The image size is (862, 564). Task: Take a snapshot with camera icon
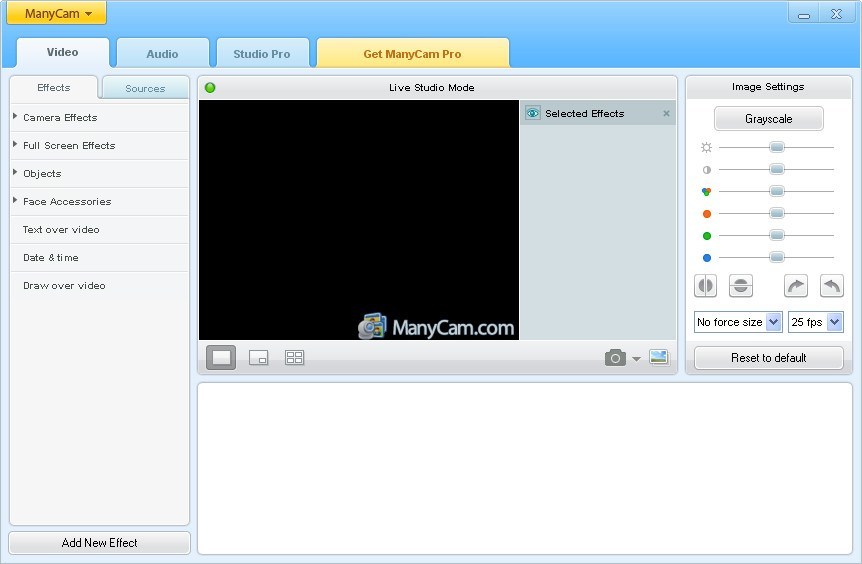coord(615,358)
